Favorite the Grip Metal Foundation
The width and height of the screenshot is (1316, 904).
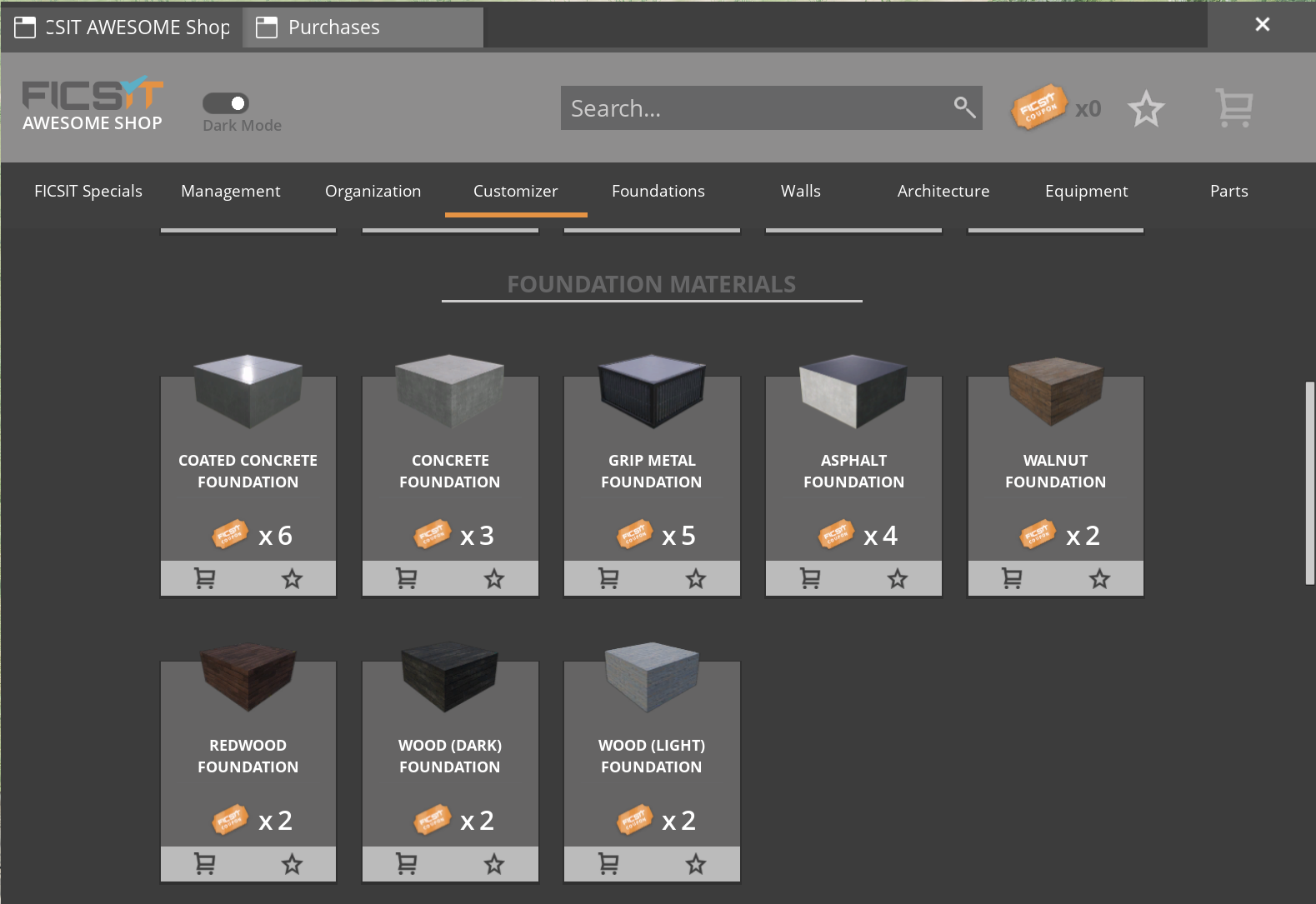coord(696,578)
